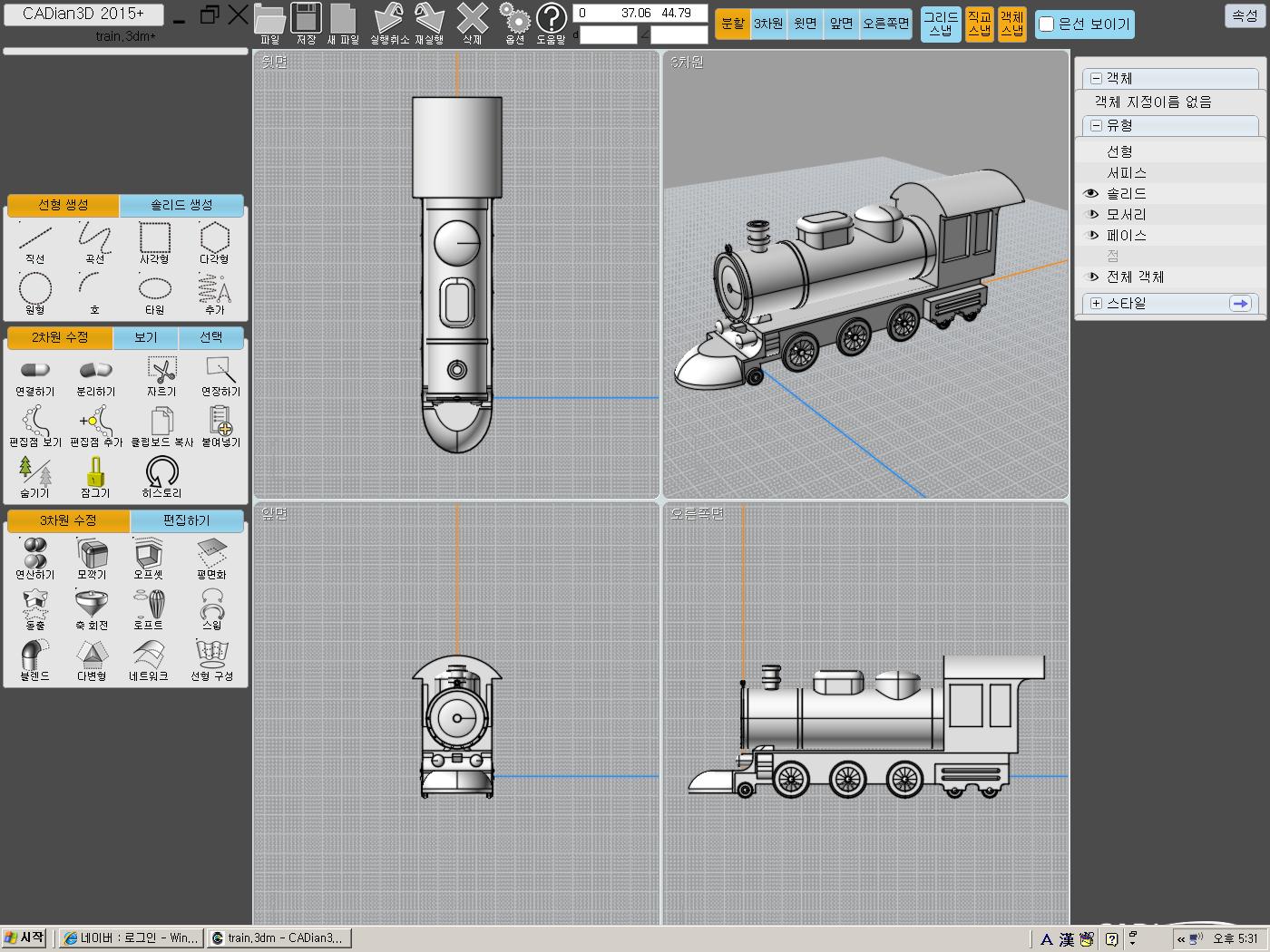Open the 추가 extra shapes tool
The height and width of the screenshot is (952, 1270).
pos(214,294)
